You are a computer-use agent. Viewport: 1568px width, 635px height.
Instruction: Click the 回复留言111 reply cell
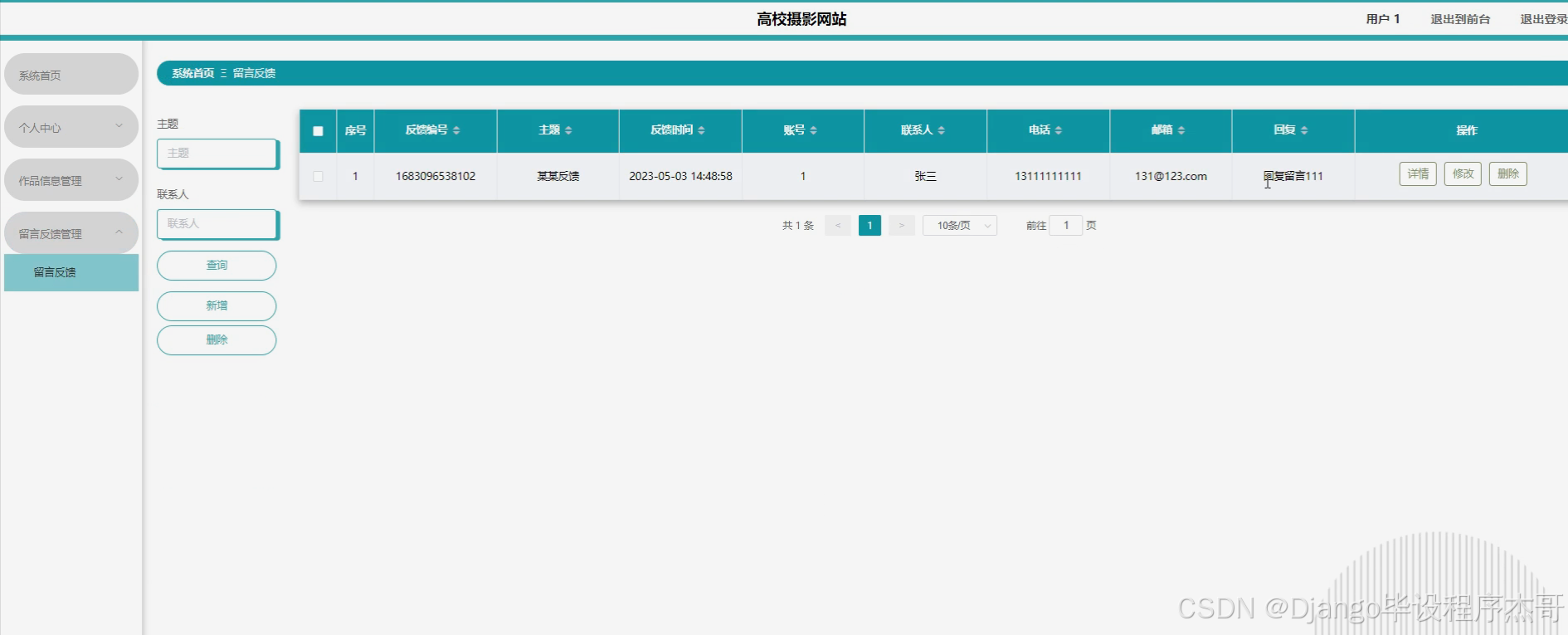point(1293,176)
